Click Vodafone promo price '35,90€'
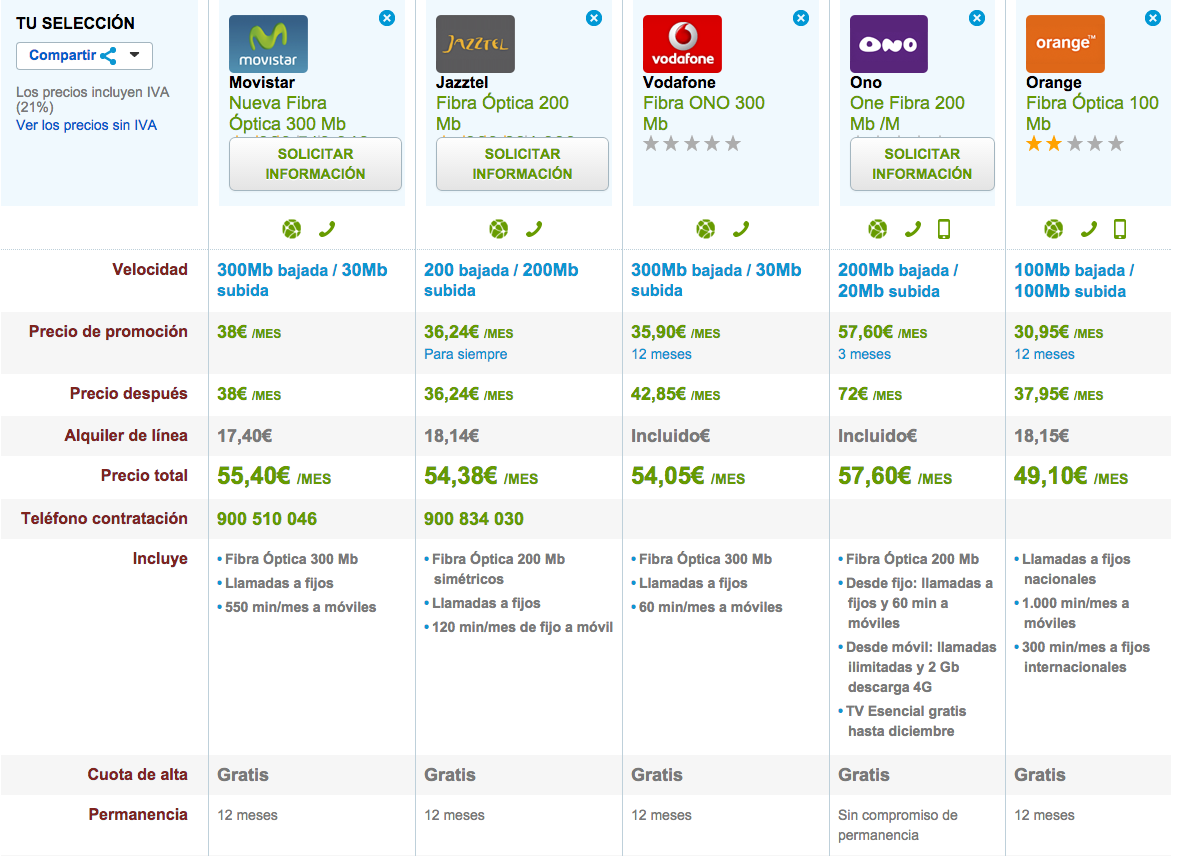 pos(658,332)
